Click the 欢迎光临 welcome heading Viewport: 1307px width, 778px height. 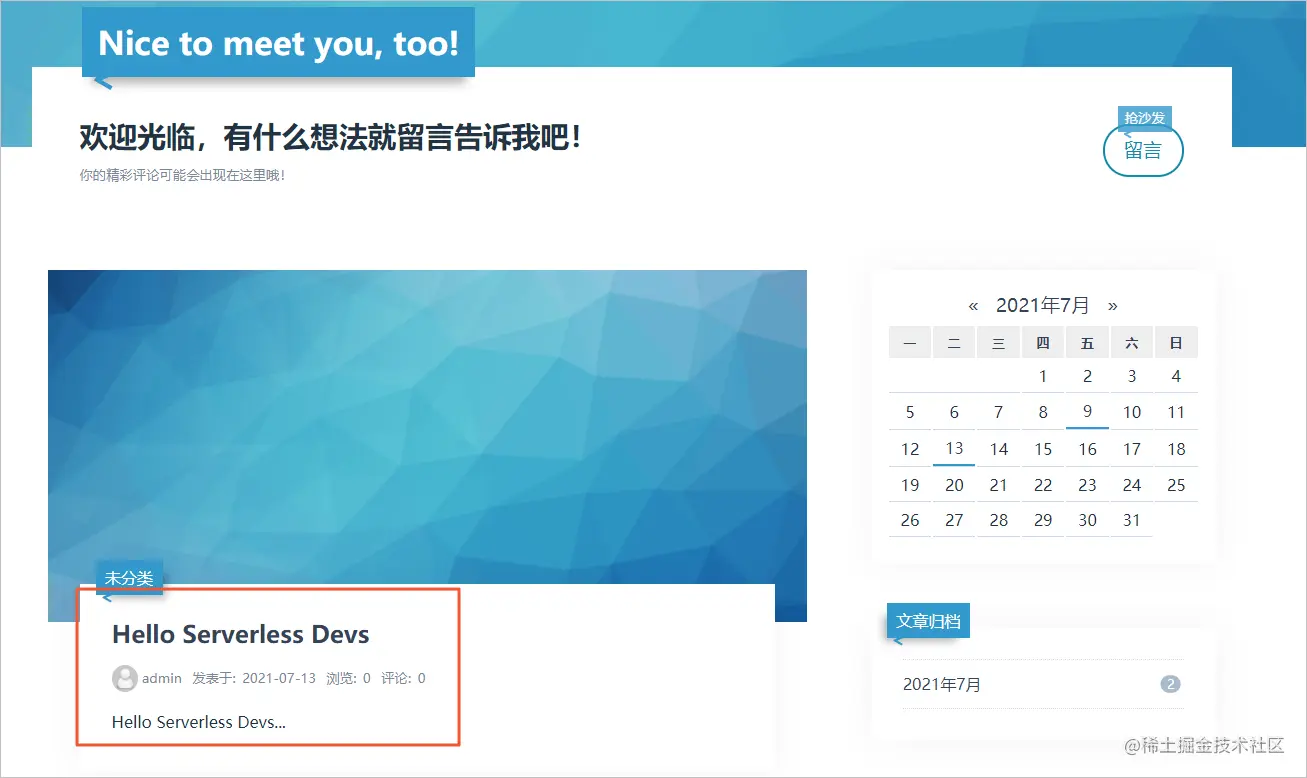tap(330, 138)
